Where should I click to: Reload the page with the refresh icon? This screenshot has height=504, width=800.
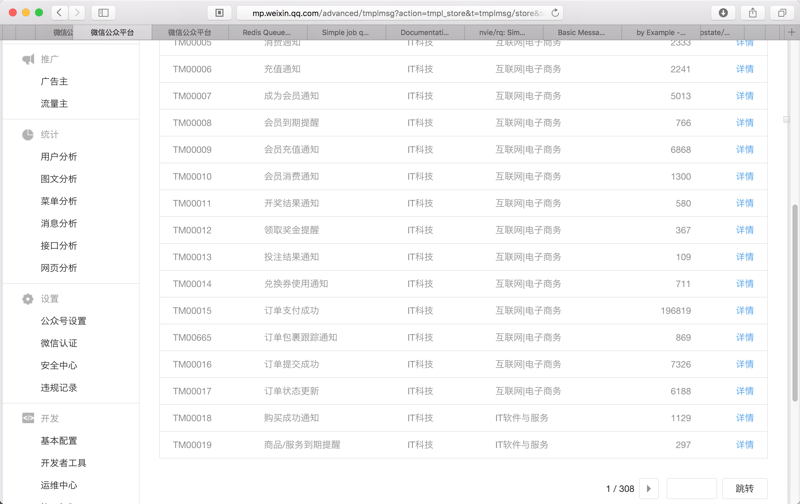click(x=555, y=13)
